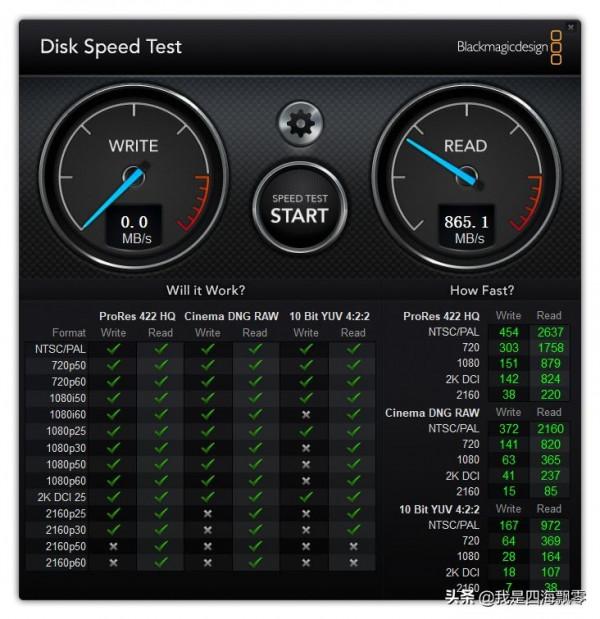Click ProRes Write cross for 2160p50

click(113, 546)
